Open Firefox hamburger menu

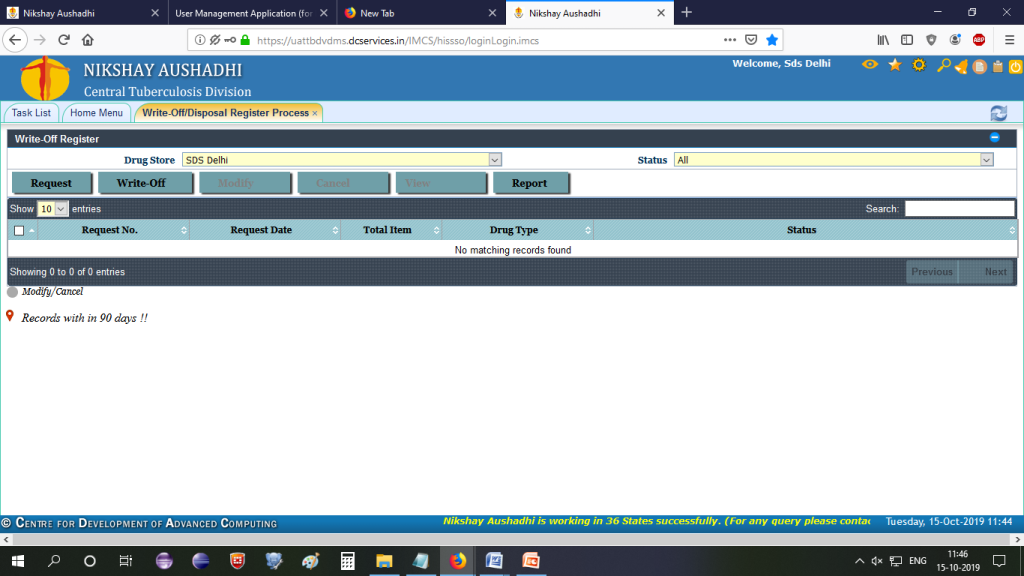(1010, 40)
